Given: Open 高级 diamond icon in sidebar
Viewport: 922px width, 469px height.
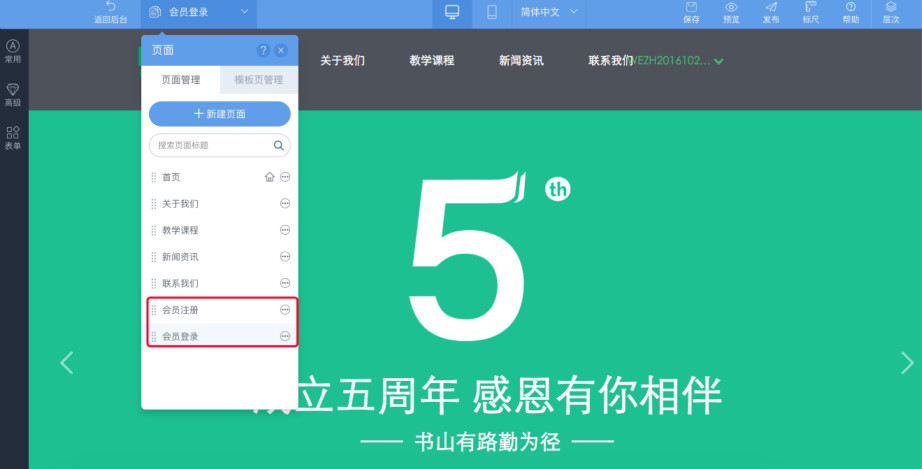Looking at the screenshot, I should (13, 93).
